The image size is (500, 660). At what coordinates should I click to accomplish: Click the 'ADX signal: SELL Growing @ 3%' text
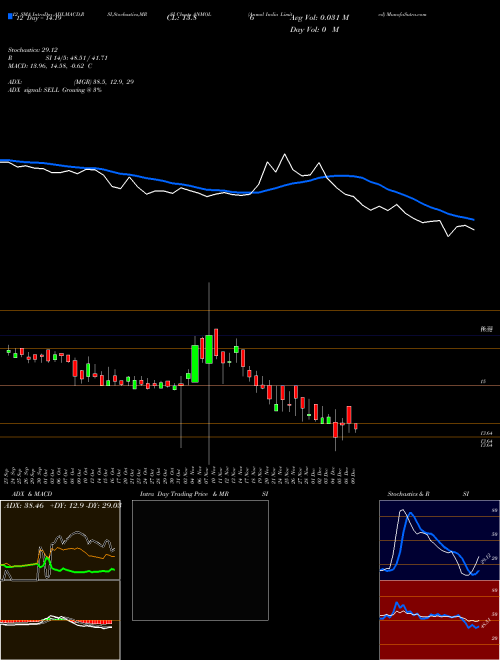click(x=55, y=90)
